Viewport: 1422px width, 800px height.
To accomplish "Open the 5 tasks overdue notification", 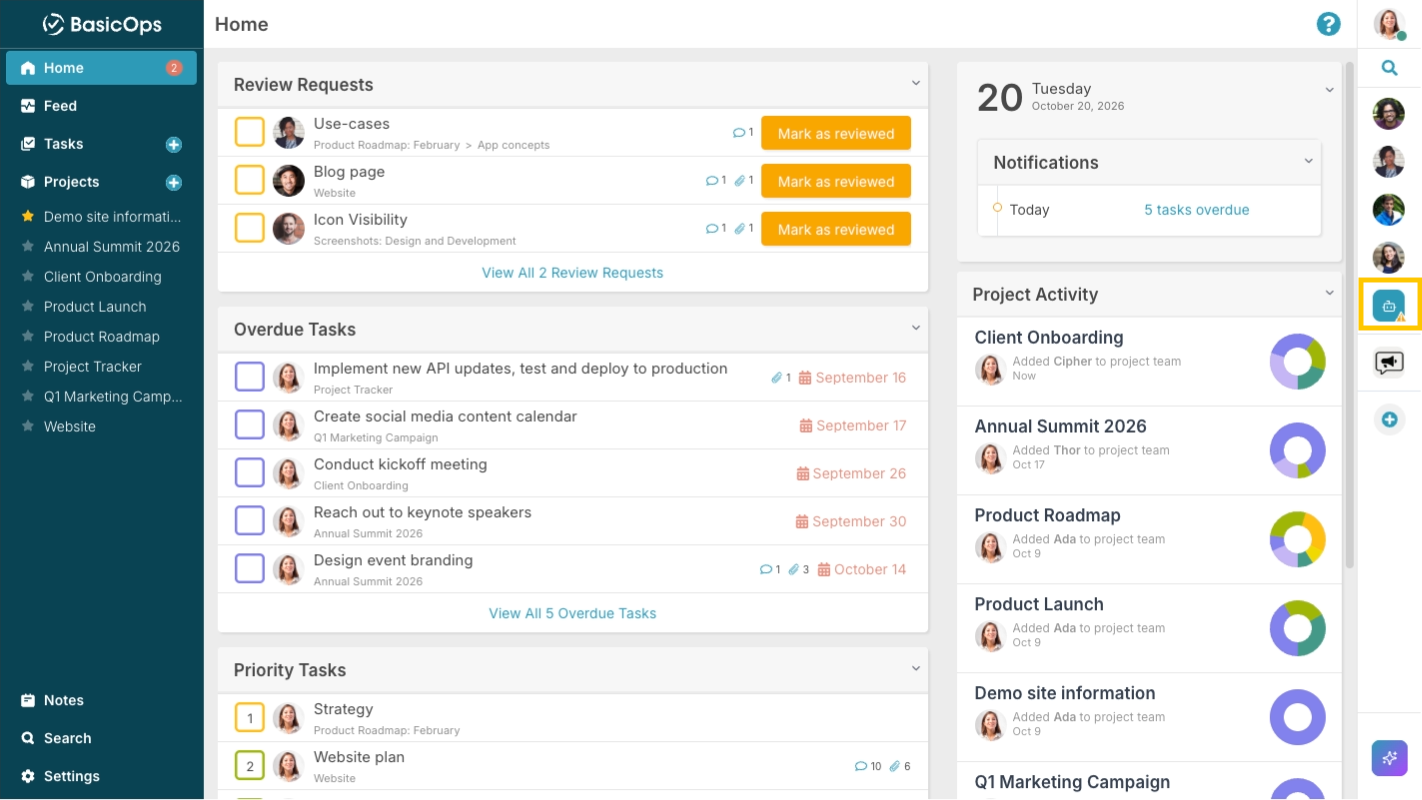I will [x=1196, y=210].
